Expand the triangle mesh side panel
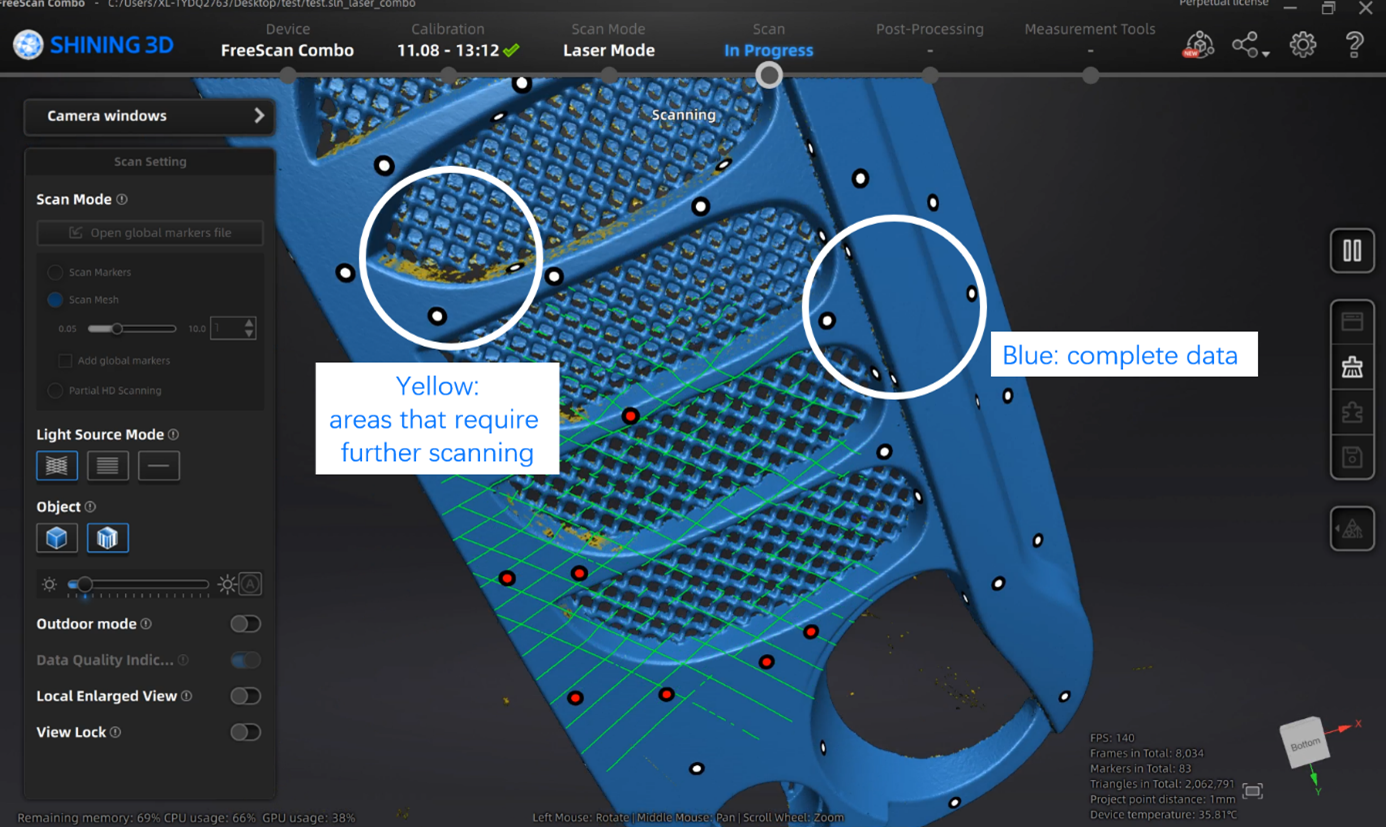 pyautogui.click(x=1352, y=529)
